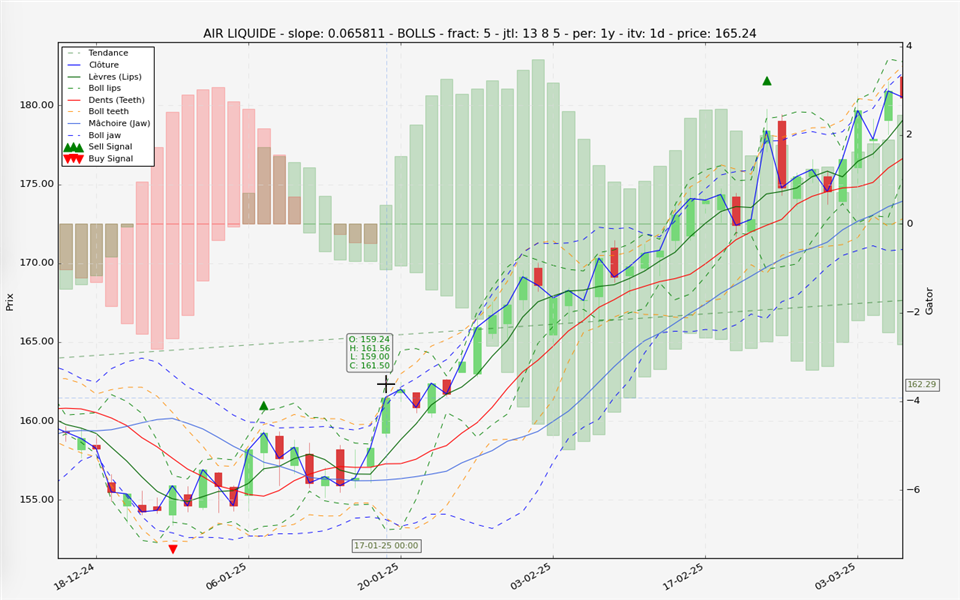Click the Dents (Teeth) red line sample
This screenshot has width=960, height=600.
[74, 100]
